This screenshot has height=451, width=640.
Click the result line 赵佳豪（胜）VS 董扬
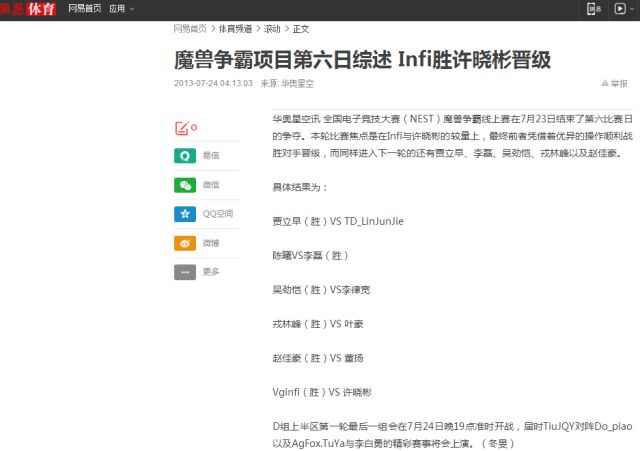[318, 358]
